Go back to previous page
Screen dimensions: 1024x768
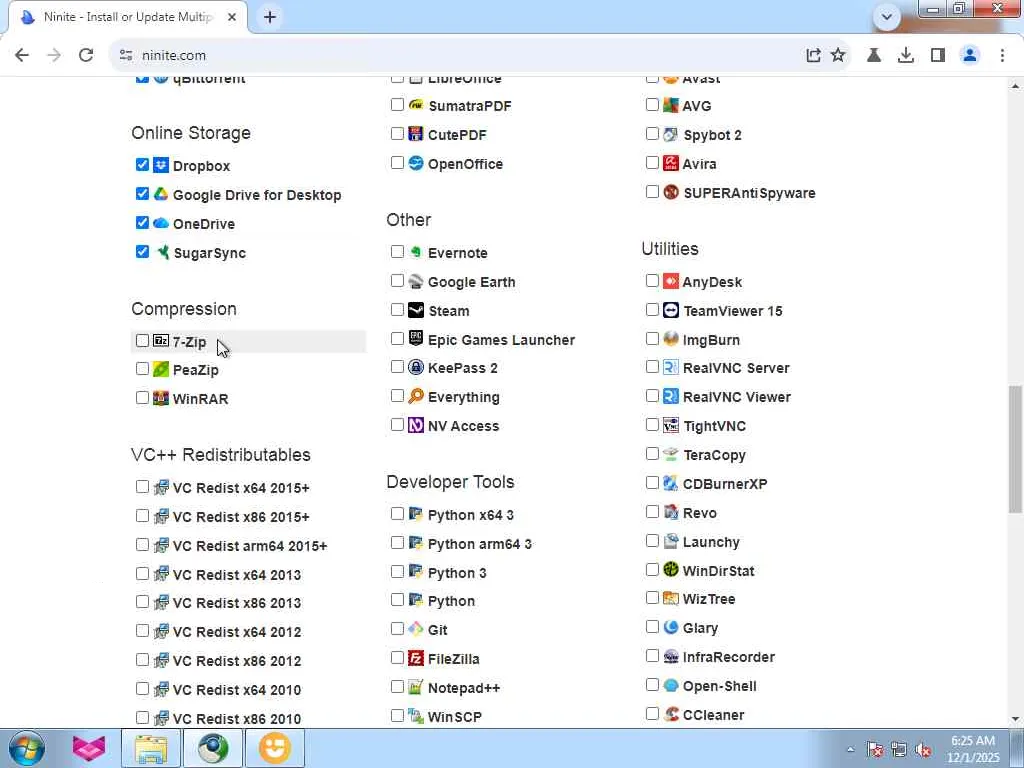pyautogui.click(x=22, y=56)
